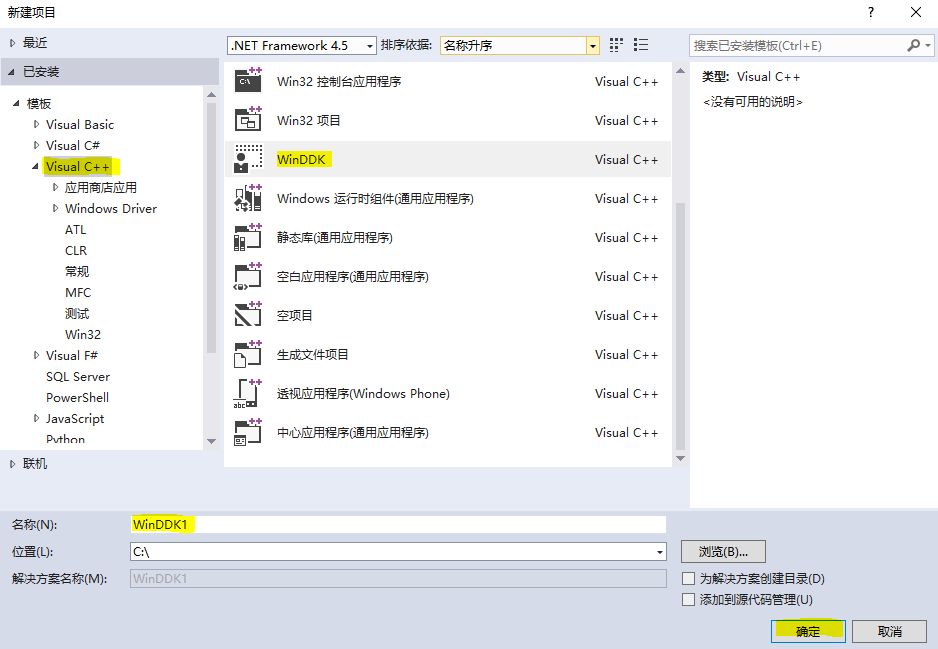Expand the 联机 section

coord(13,463)
